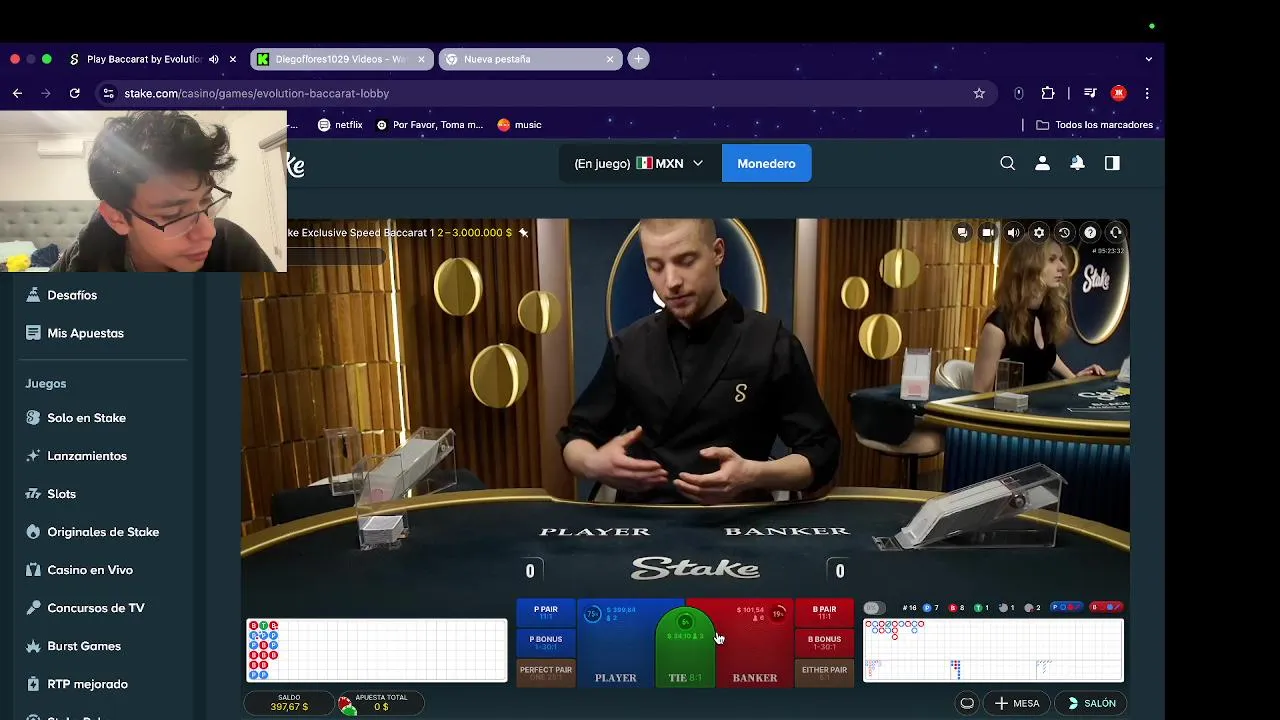The width and height of the screenshot is (1280, 720).
Task: Click the SALÓN lobby button
Action: click(1091, 703)
